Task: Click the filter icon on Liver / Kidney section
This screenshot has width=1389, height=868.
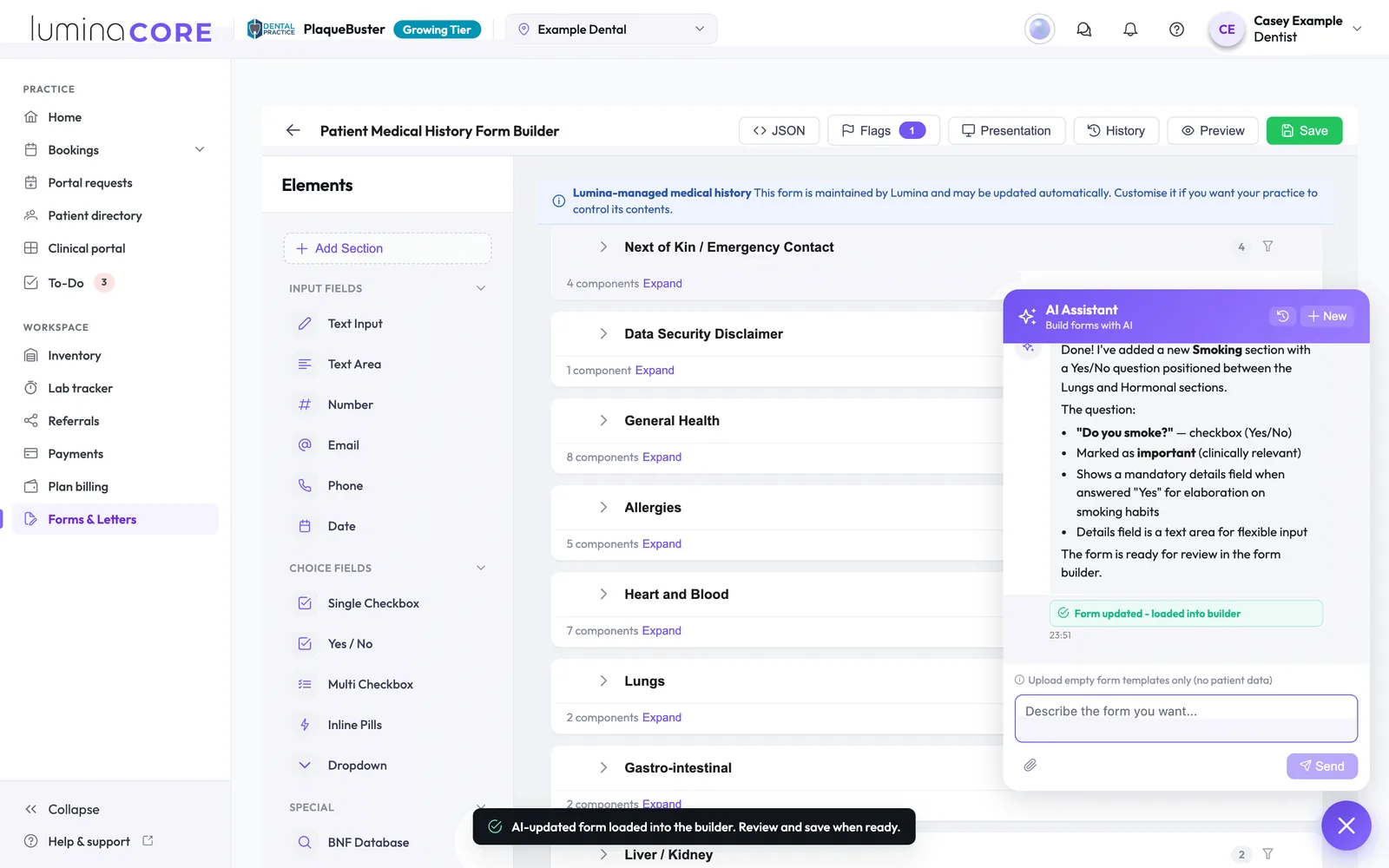Action: 1267,854
